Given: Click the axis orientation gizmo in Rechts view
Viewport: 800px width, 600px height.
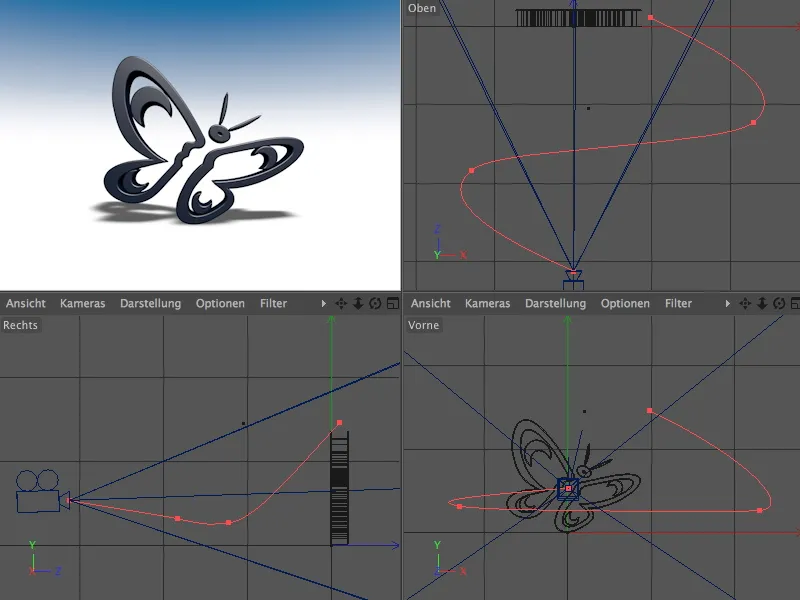Looking at the screenshot, I should coord(45,559).
